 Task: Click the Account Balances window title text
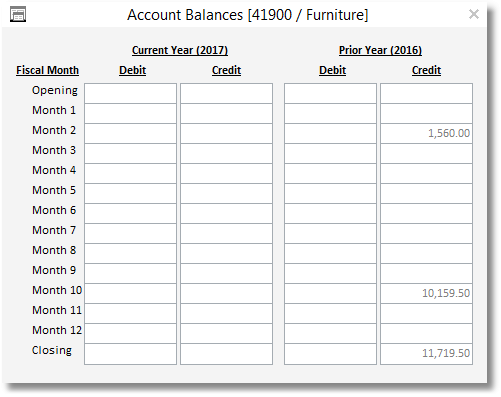click(248, 15)
